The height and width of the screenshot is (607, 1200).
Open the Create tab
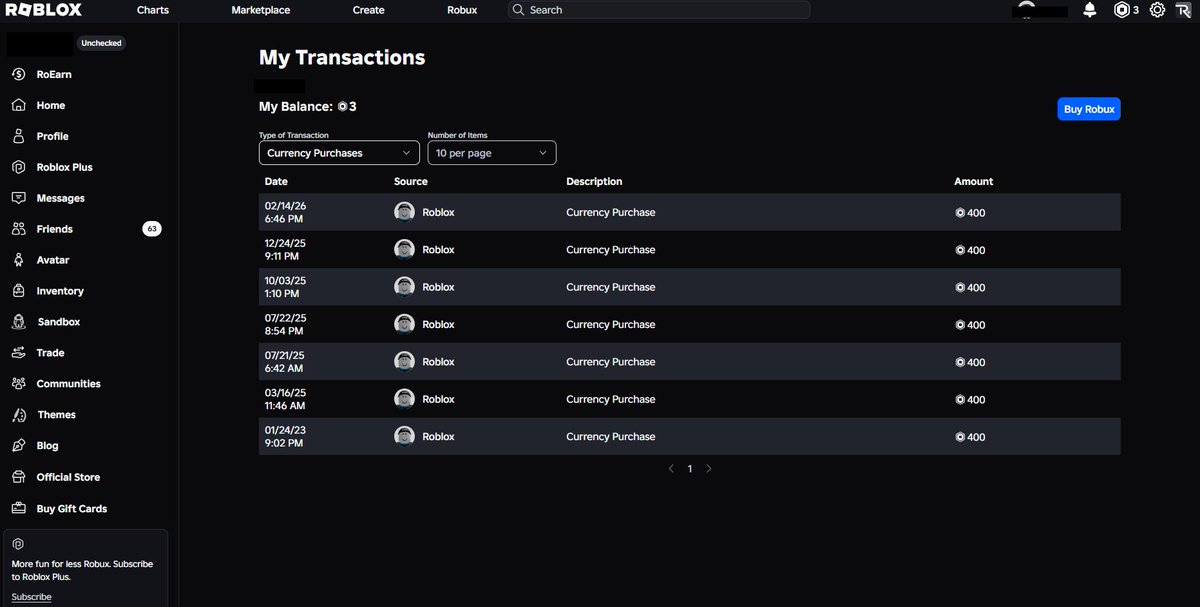(369, 10)
